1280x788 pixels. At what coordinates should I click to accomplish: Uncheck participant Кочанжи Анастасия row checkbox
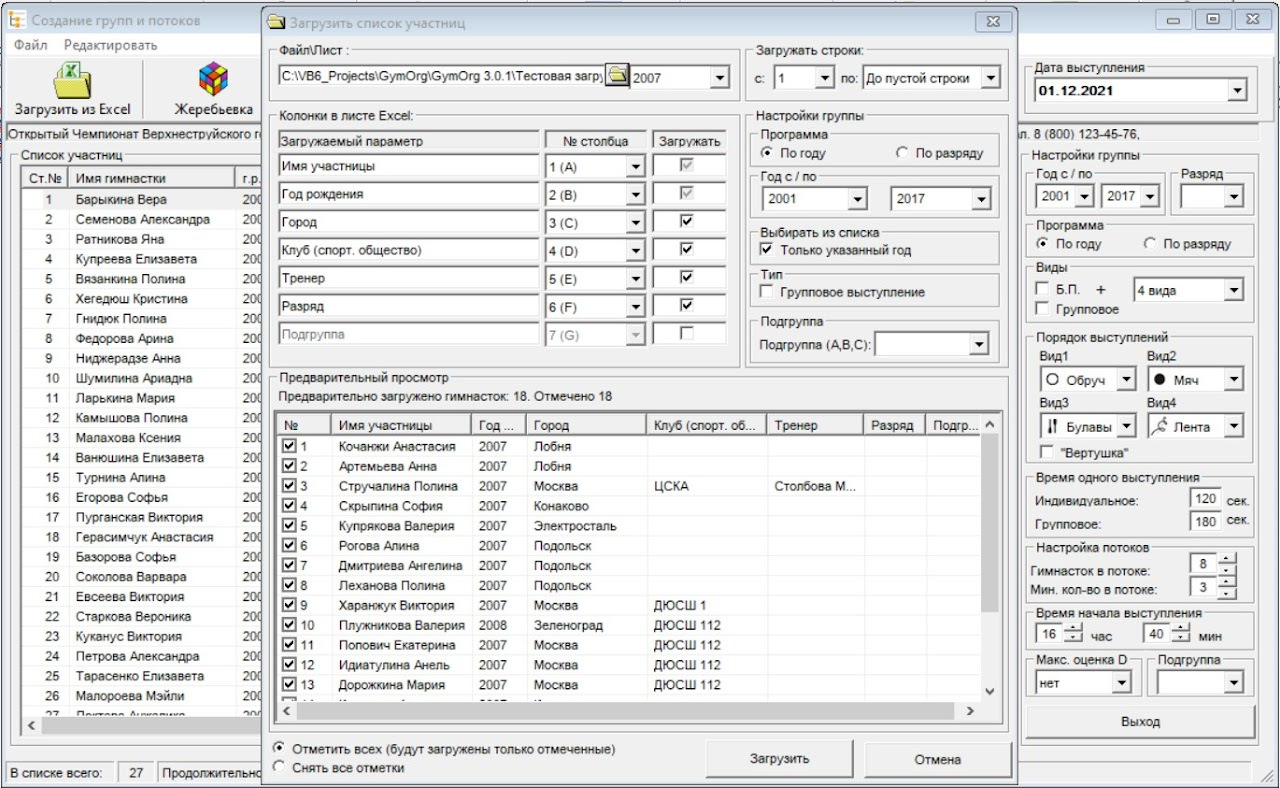(289, 446)
